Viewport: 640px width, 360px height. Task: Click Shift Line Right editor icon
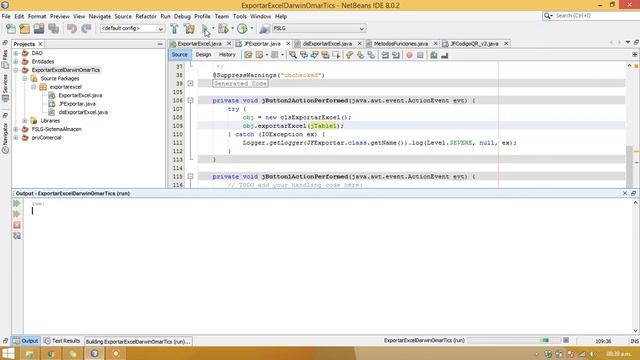point(396,55)
